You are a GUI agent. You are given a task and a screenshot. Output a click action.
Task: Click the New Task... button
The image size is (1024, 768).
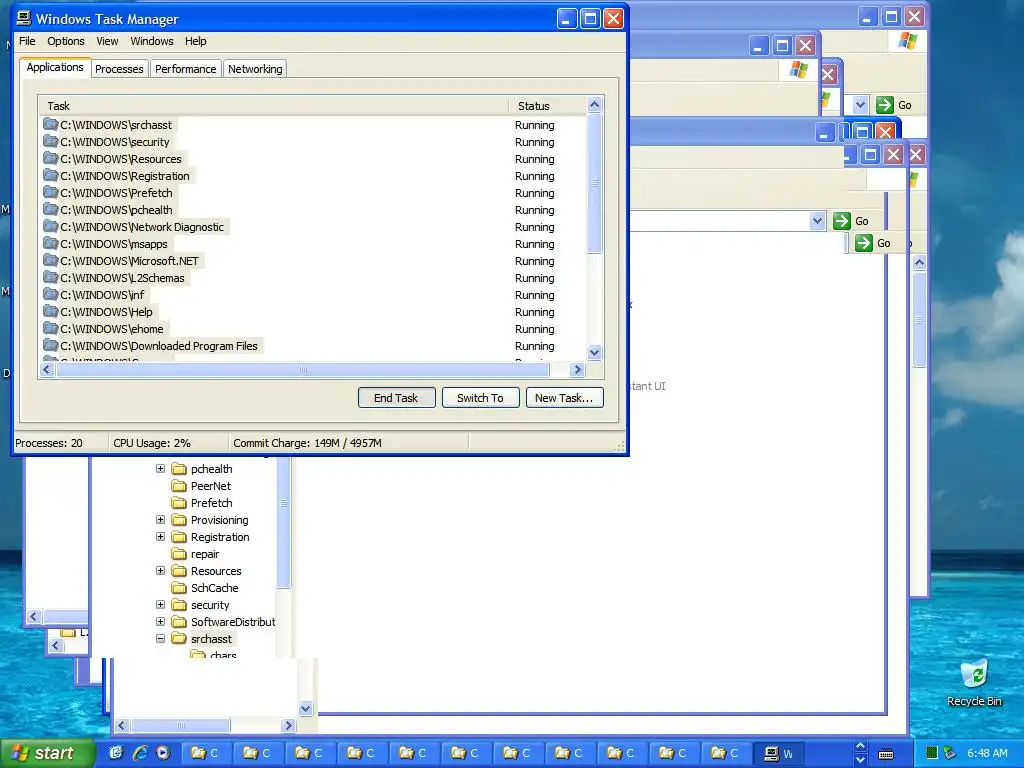coord(564,398)
